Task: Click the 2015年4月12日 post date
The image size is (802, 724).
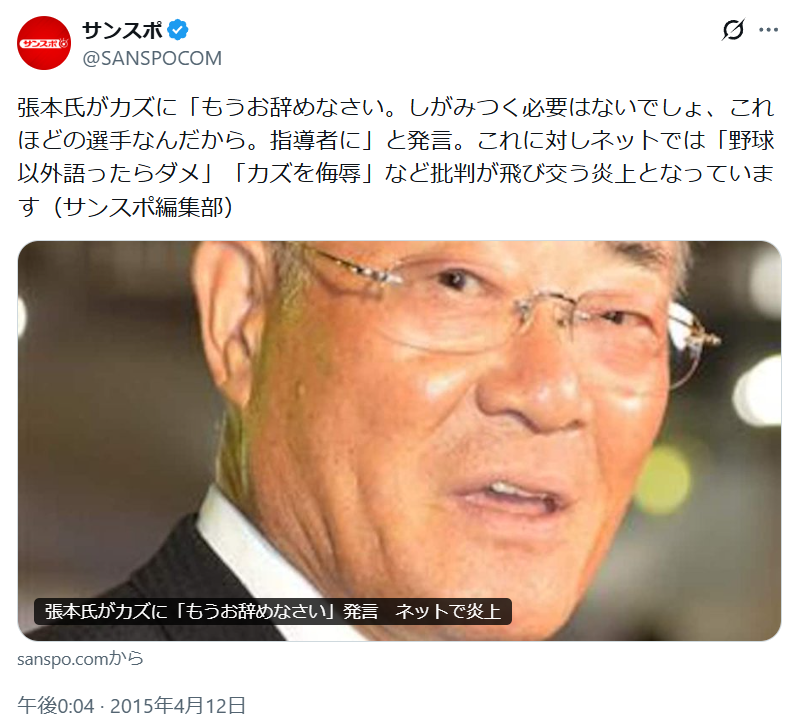Action: pyautogui.click(x=178, y=706)
